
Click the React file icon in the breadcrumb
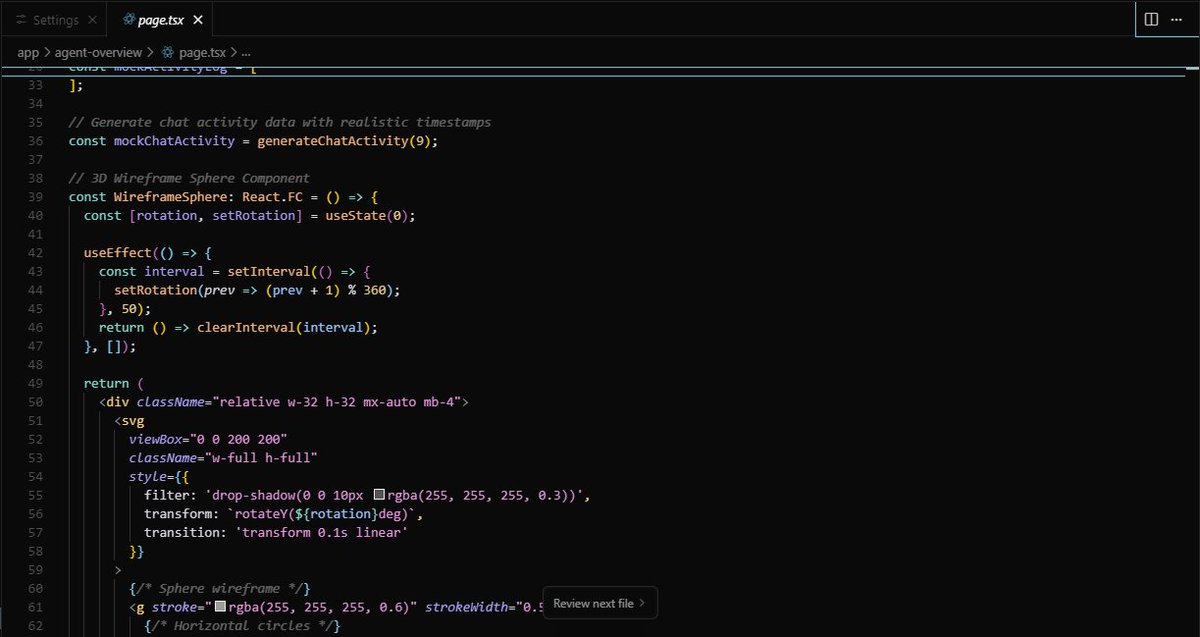pos(167,51)
